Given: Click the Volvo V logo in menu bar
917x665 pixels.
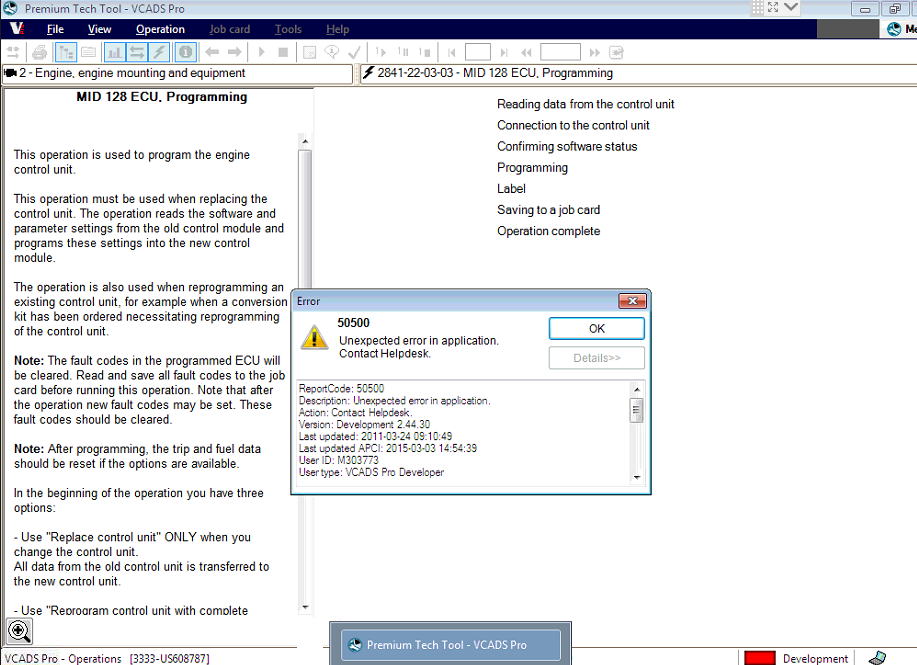Looking at the screenshot, I should pyautogui.click(x=17, y=28).
